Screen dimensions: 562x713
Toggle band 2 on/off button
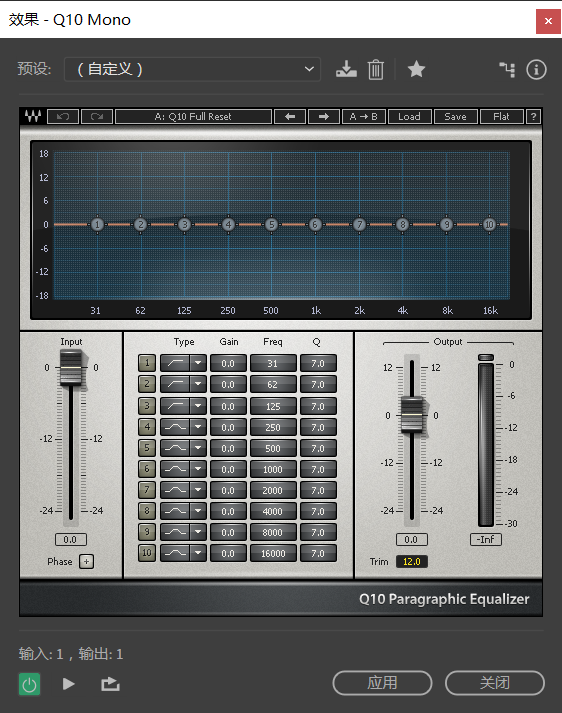pos(147,384)
